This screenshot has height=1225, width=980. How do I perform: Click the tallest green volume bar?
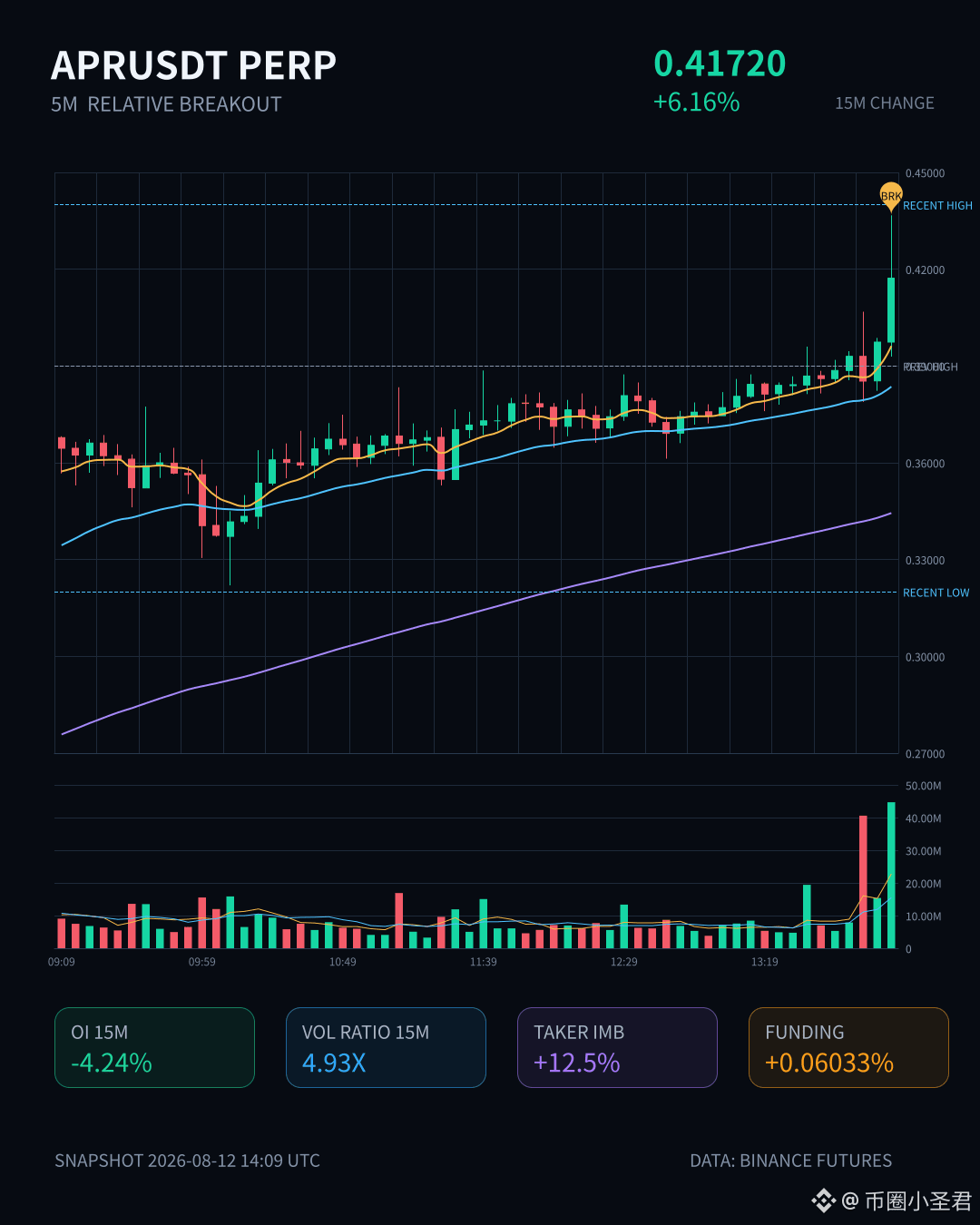pos(891,875)
